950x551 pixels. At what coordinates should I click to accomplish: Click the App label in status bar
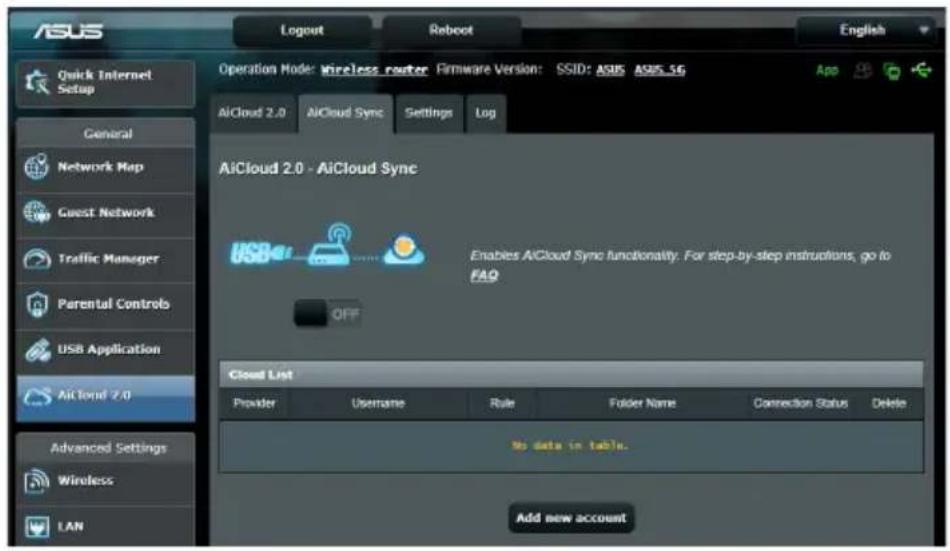point(827,70)
